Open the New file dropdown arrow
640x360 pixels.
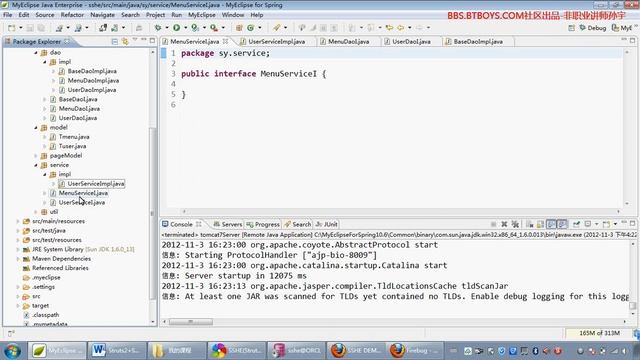[x=21, y=28]
